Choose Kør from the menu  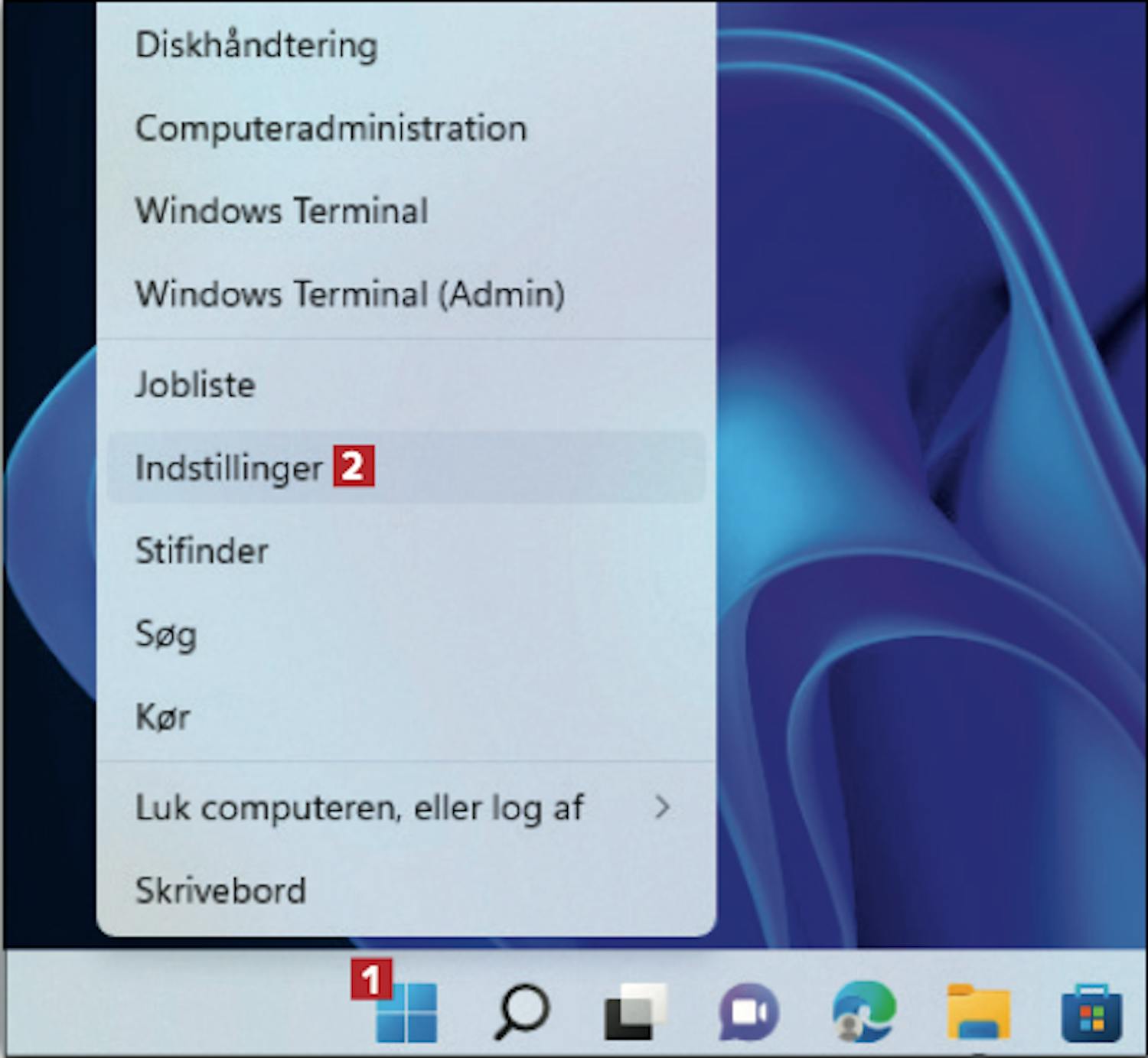pyautogui.click(x=162, y=718)
